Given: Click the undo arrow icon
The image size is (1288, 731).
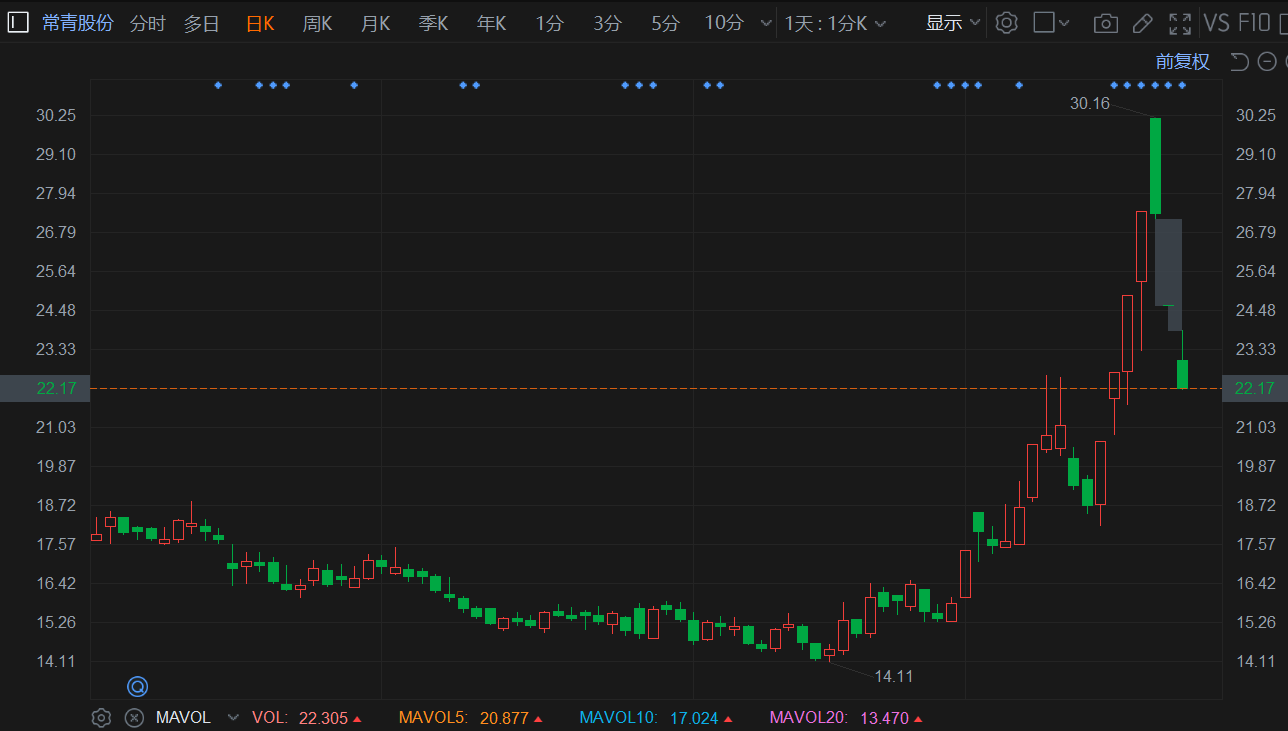Looking at the screenshot, I should 1239,62.
